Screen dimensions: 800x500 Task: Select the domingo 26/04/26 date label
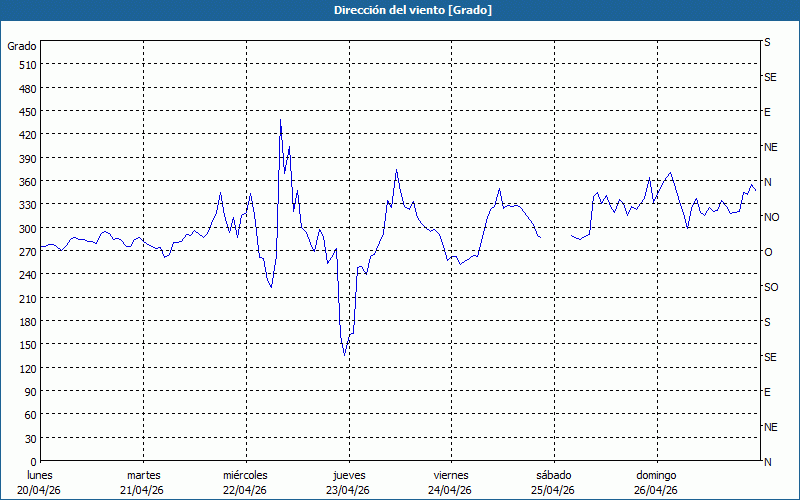pos(656,482)
